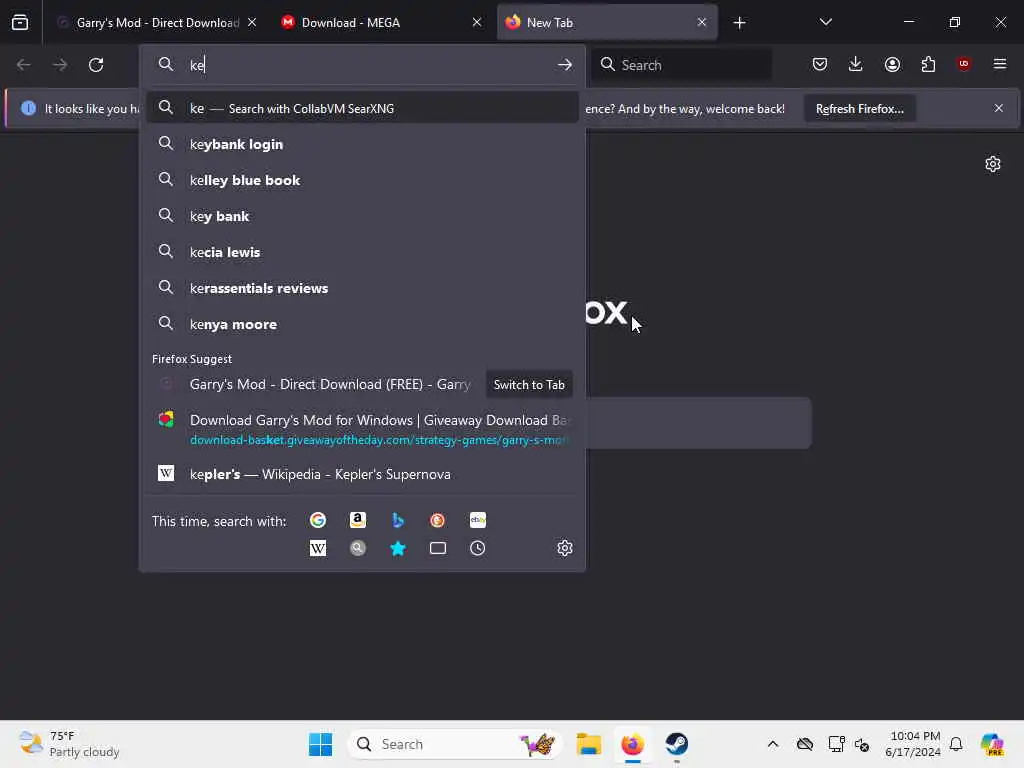Open the Downloads panel
This screenshot has height=768, width=1024.
point(856,64)
